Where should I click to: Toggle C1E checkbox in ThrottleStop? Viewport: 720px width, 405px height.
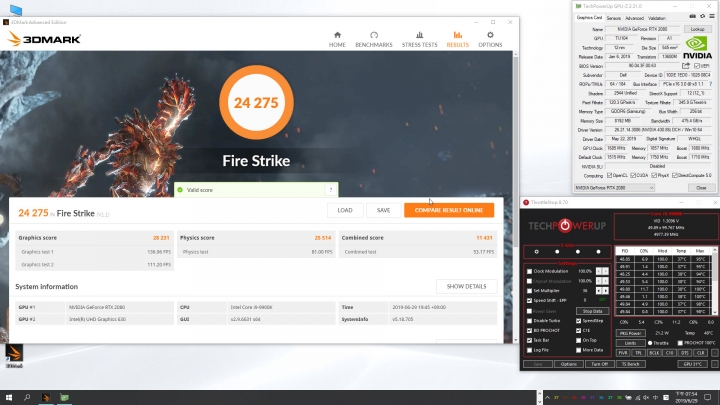pos(579,330)
